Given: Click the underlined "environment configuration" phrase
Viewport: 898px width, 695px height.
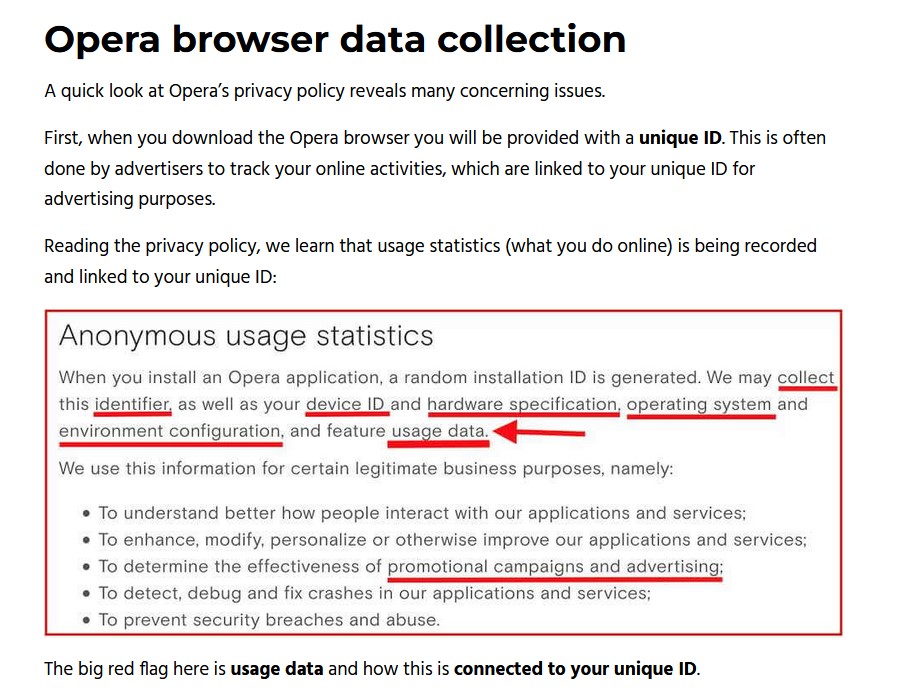Looking at the screenshot, I should tap(170, 431).
